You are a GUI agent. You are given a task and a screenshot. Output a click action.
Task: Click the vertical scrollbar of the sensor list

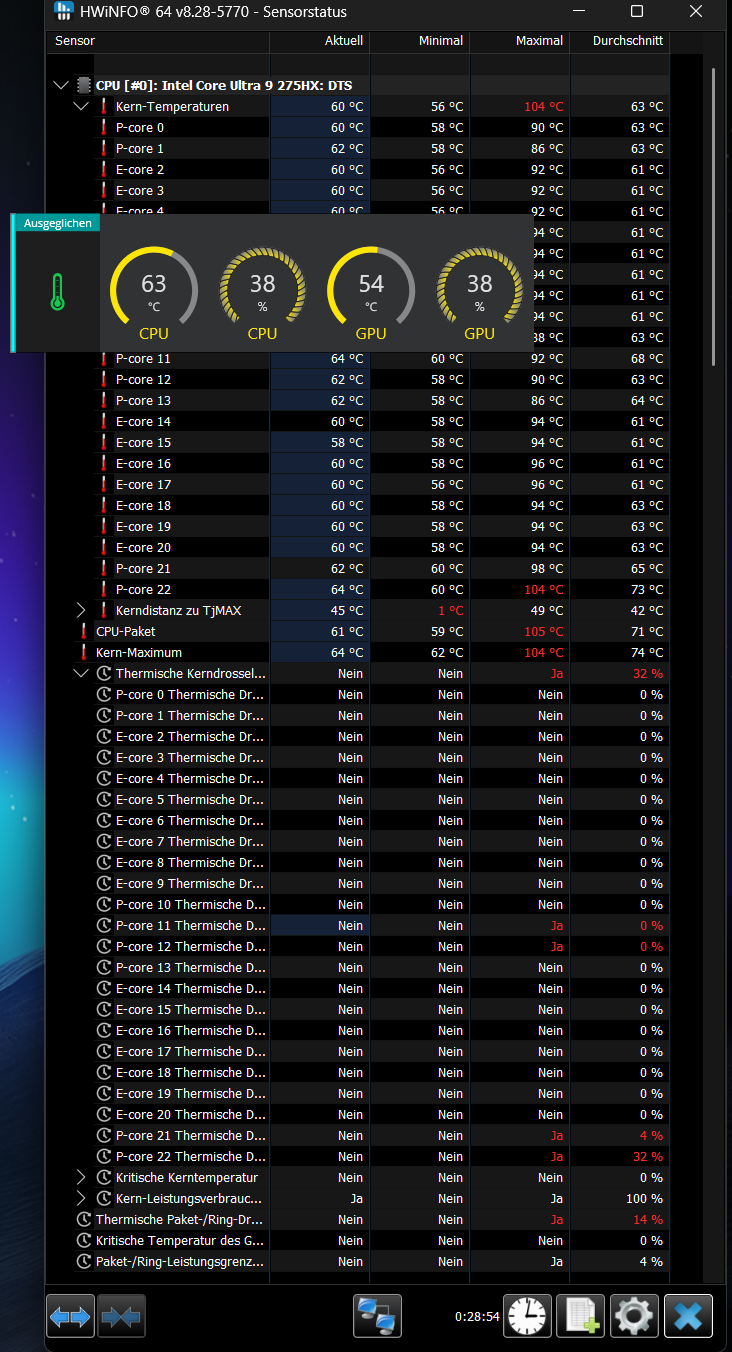coord(713,215)
